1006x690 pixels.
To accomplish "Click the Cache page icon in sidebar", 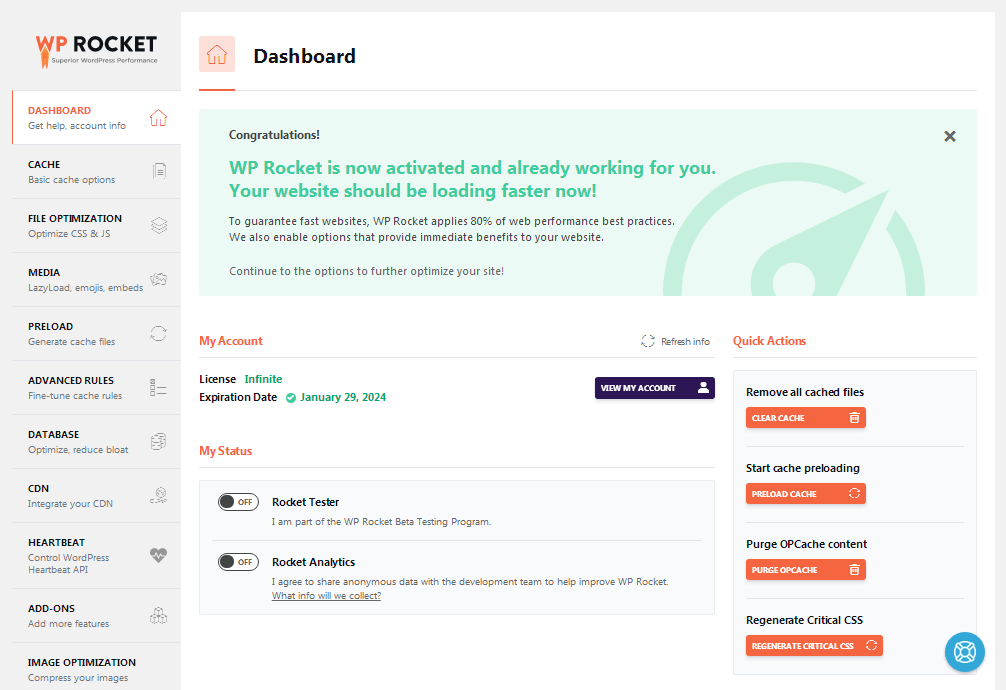I will 159,172.
